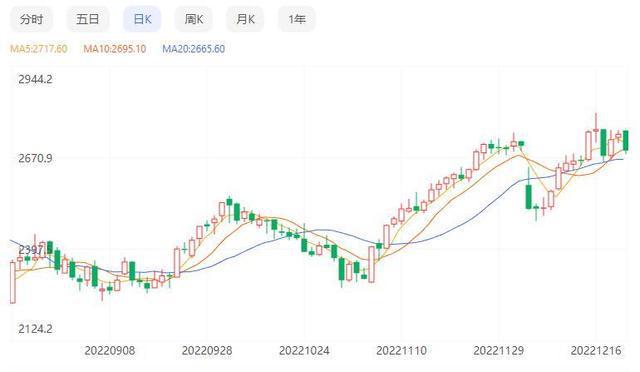Click the 20221216 date marker
640x372 pixels.
click(596, 351)
